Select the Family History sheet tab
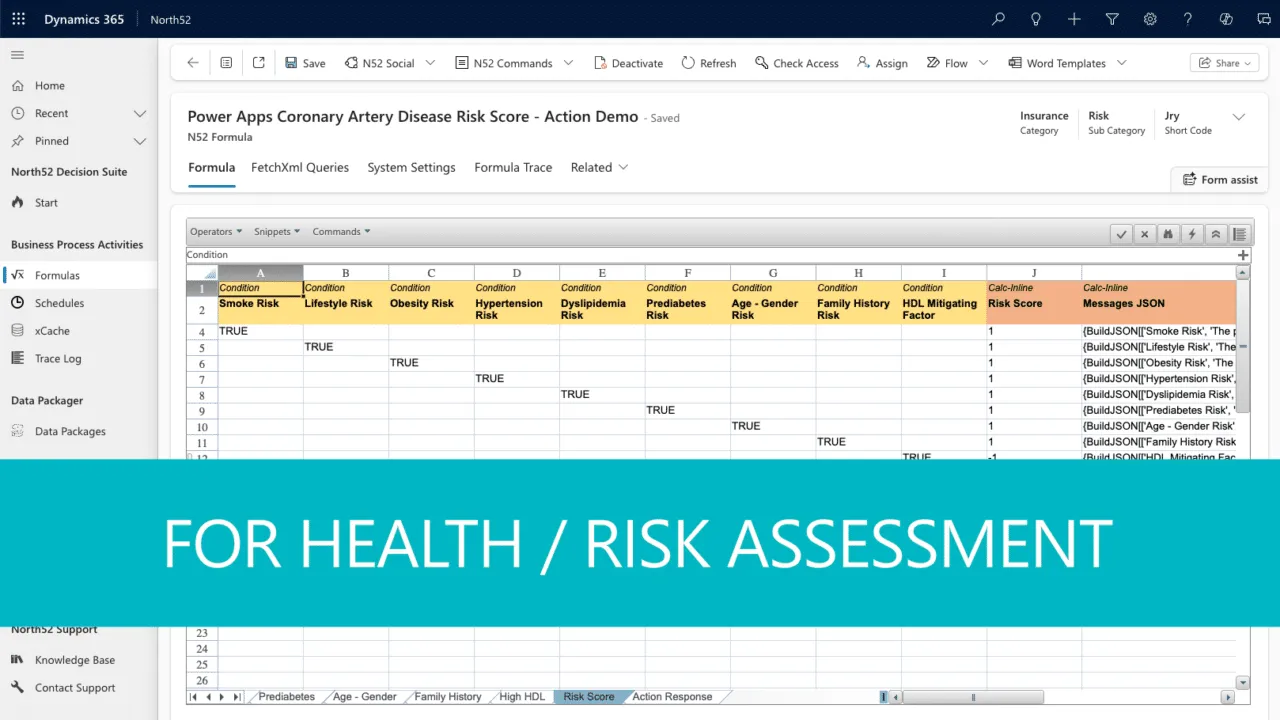This screenshot has width=1280, height=720. (448, 697)
